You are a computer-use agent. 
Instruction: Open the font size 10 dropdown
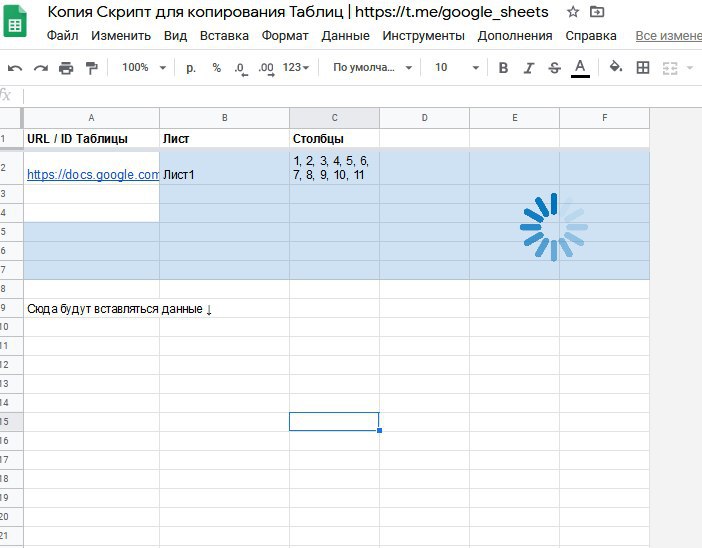456,68
